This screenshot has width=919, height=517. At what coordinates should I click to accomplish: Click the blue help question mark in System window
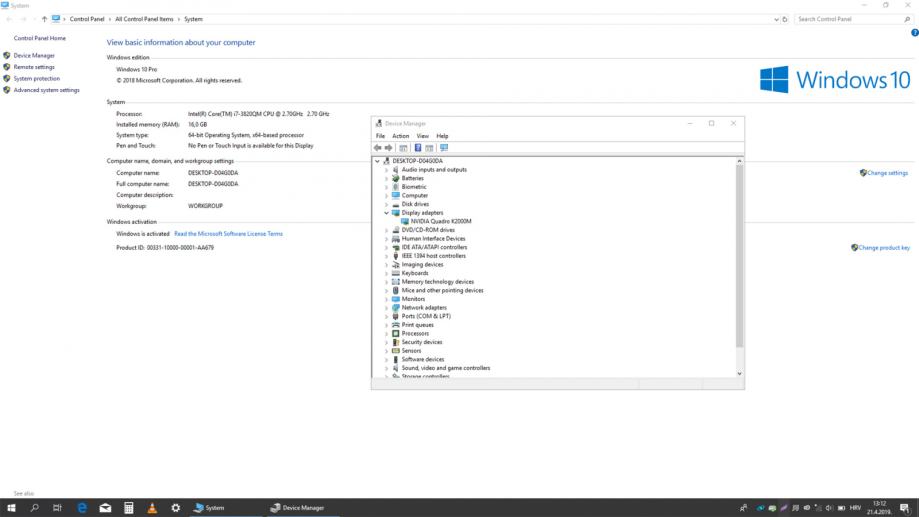tap(914, 33)
